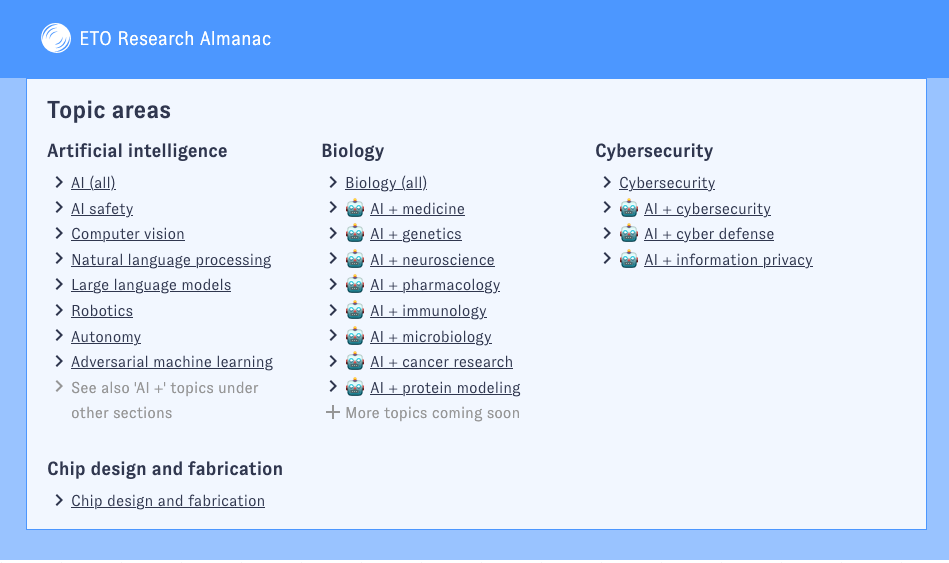Click the robot icon beside AI + cybersecurity
This screenshot has width=949, height=563.
click(629, 208)
